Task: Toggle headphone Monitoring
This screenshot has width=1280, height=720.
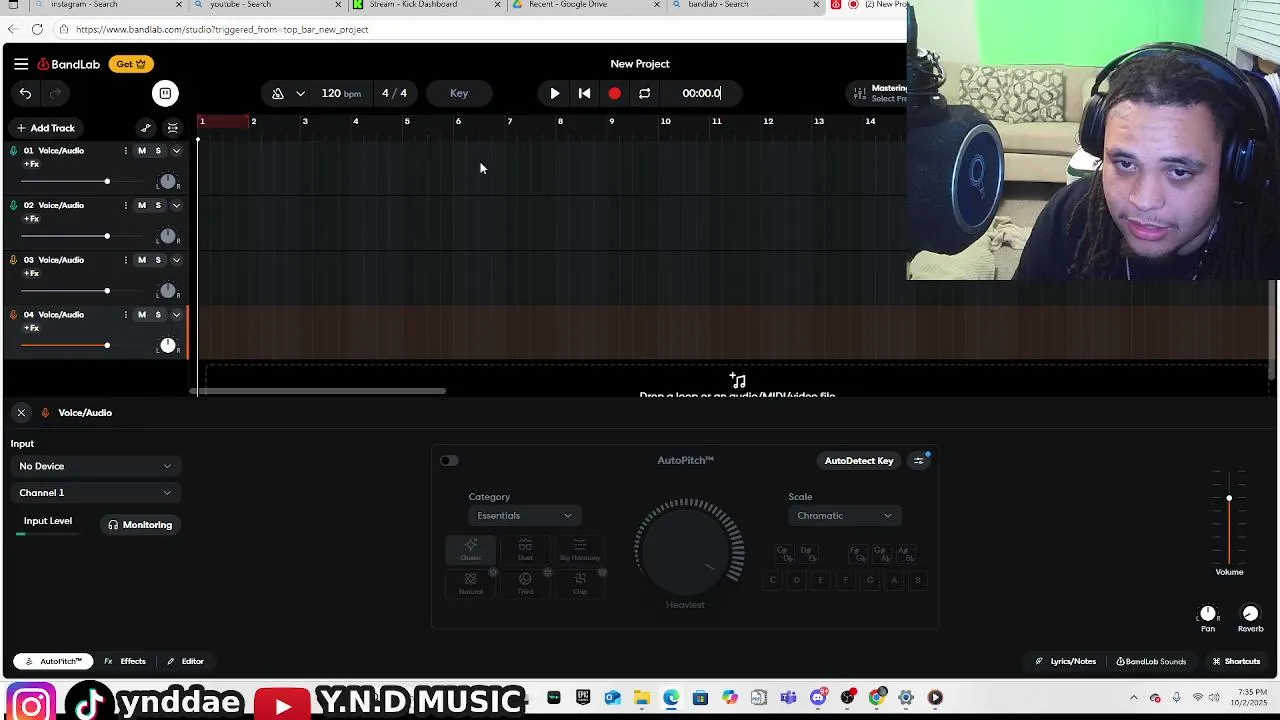Action: [140, 525]
